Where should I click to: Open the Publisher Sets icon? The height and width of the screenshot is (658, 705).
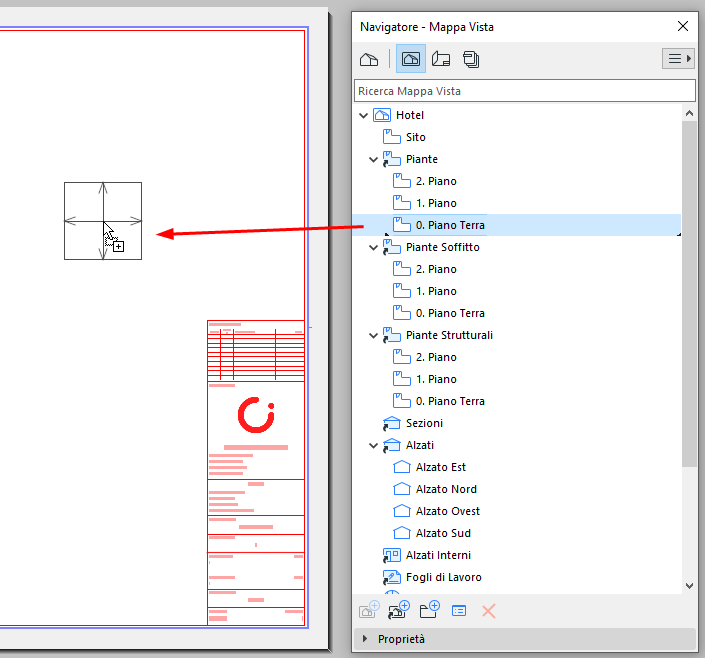pos(471,59)
